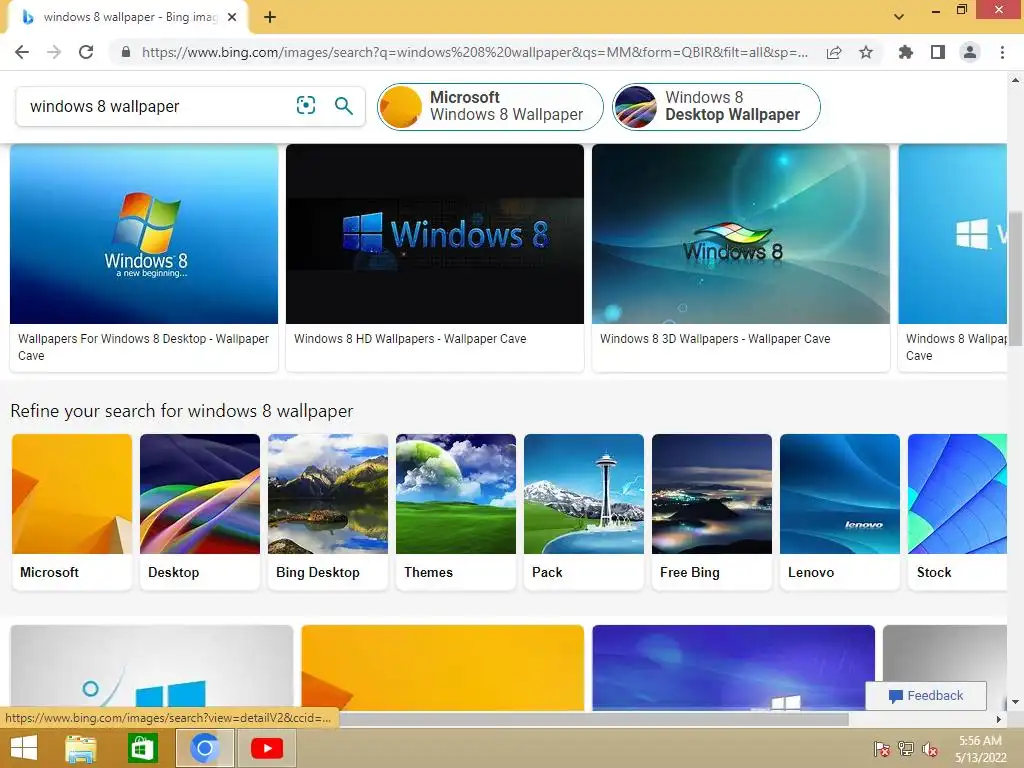1024x768 pixels.
Task: Open Action Center flag in tray
Action: tap(882, 748)
